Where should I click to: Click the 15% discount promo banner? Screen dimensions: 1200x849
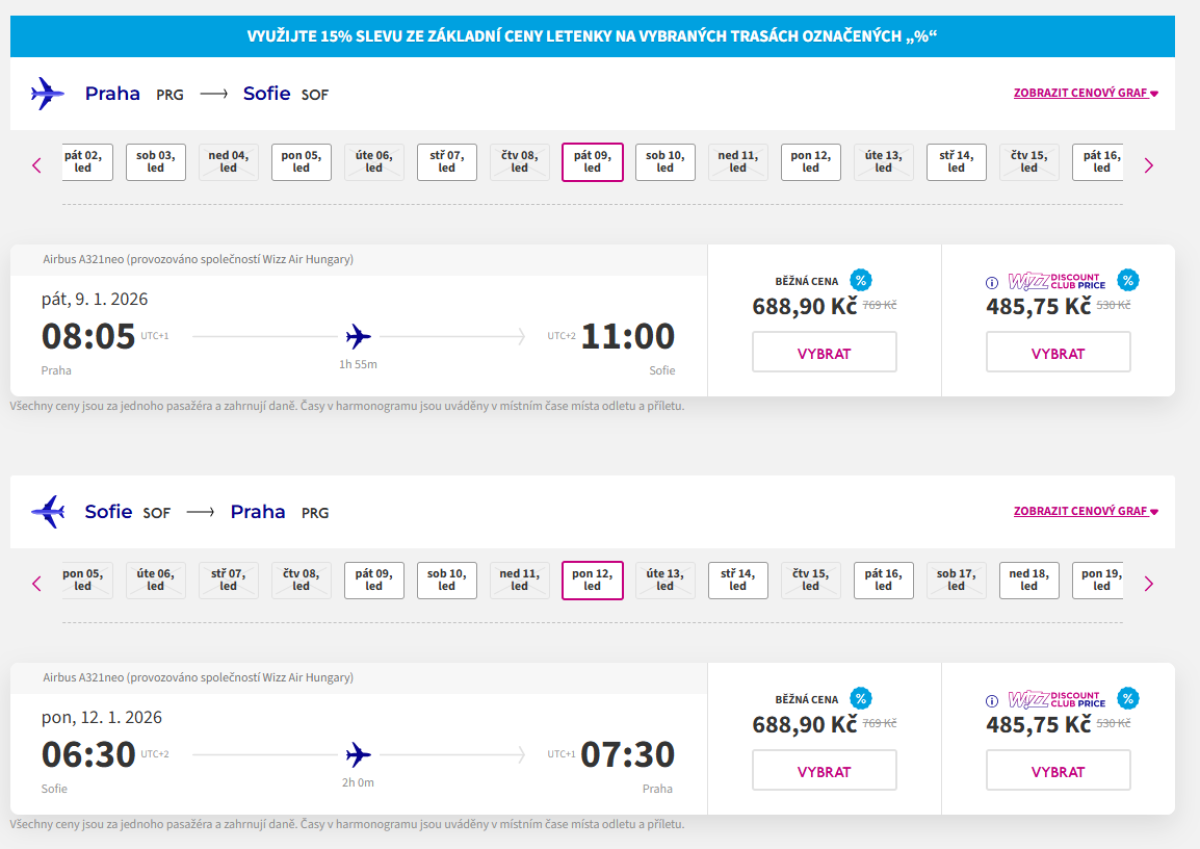(592, 37)
